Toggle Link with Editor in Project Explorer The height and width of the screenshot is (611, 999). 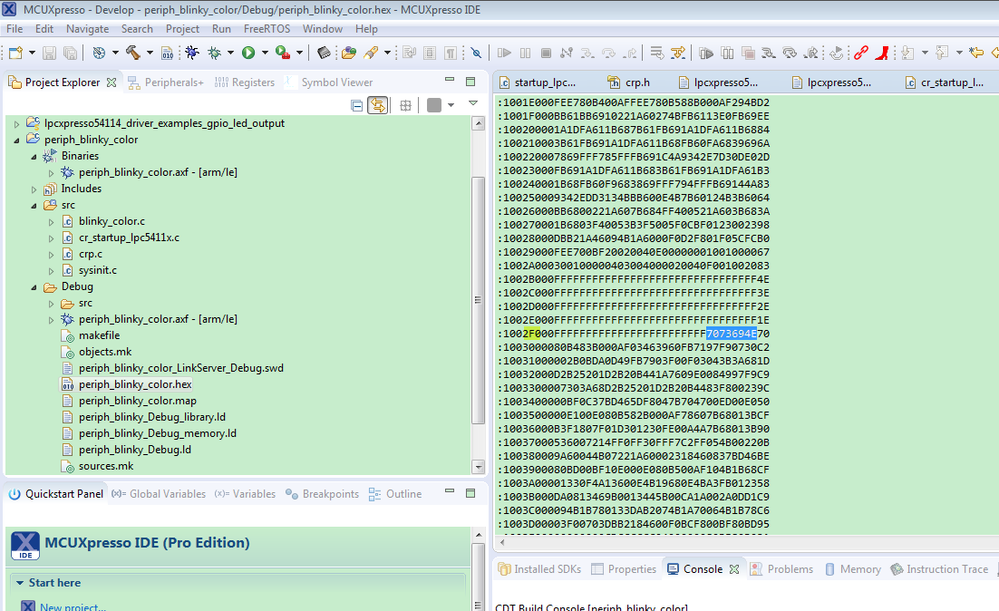click(x=378, y=105)
